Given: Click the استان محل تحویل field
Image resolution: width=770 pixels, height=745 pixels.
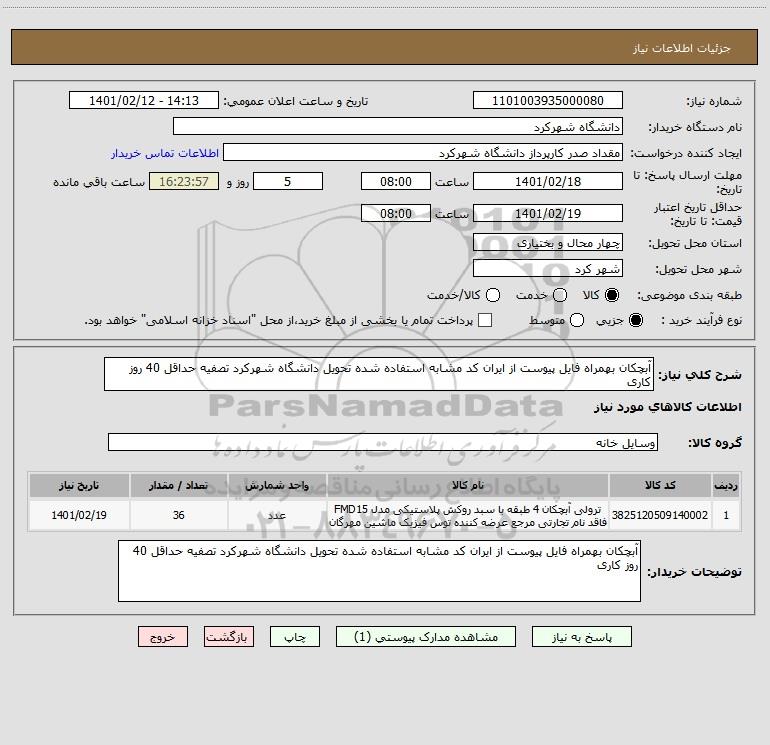Looking at the screenshot, I should click(x=548, y=242).
